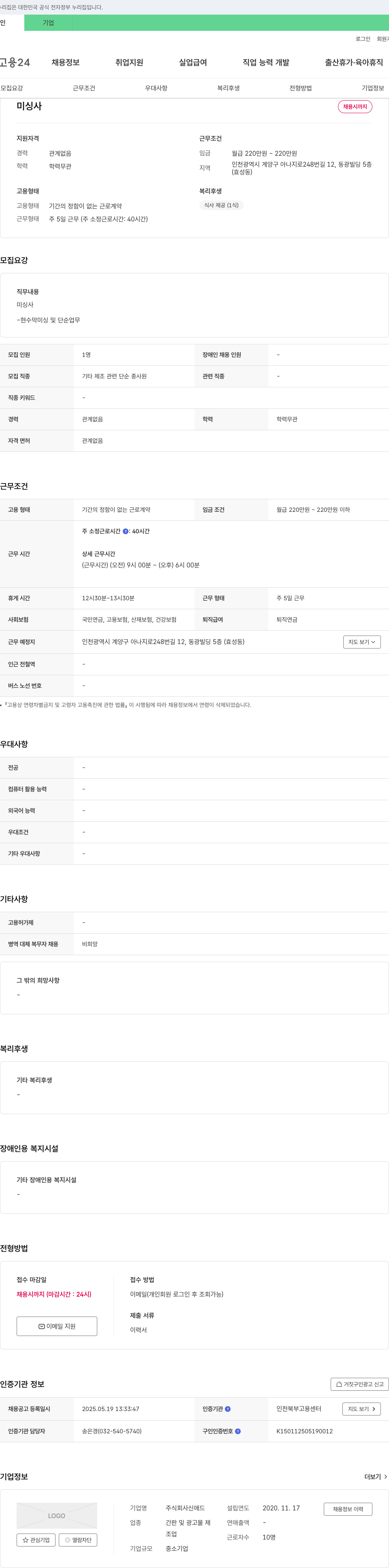Click the envelope icon in 이메일 지원
Screen dimensions: 389x1568
coord(41,1326)
